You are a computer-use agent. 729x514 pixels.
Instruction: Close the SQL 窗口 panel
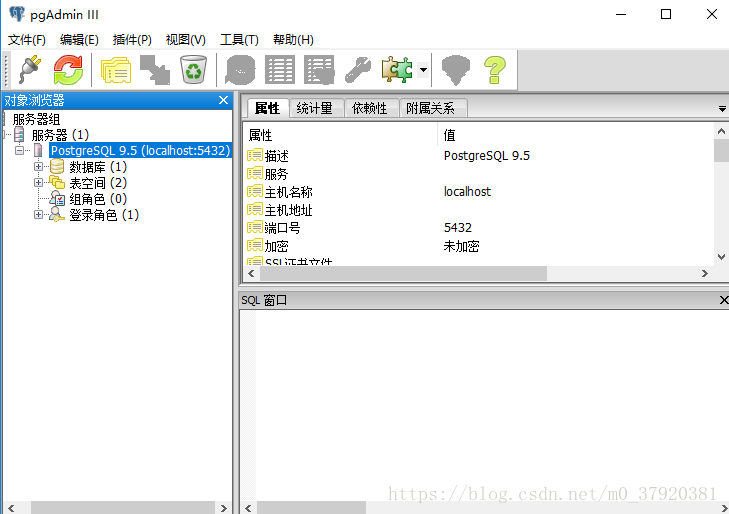tap(723, 300)
